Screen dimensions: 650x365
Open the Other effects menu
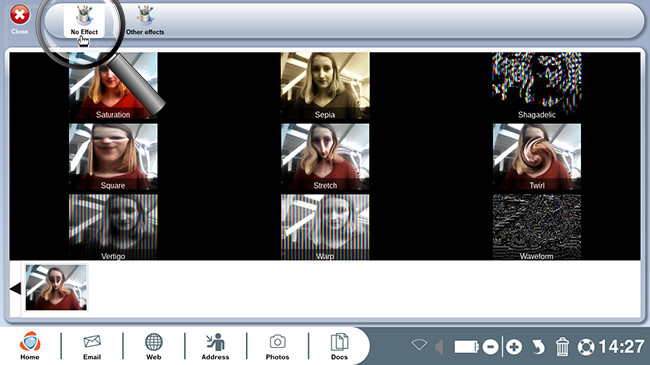pos(145,21)
